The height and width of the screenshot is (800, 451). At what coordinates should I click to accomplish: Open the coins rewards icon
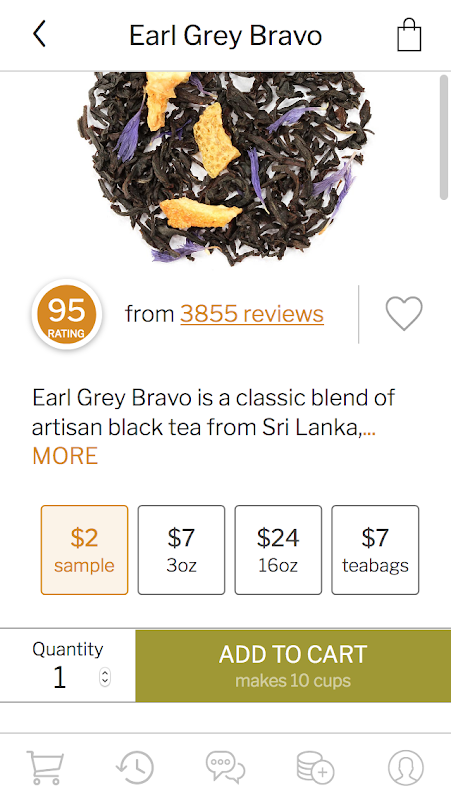pyautogui.click(x=316, y=767)
